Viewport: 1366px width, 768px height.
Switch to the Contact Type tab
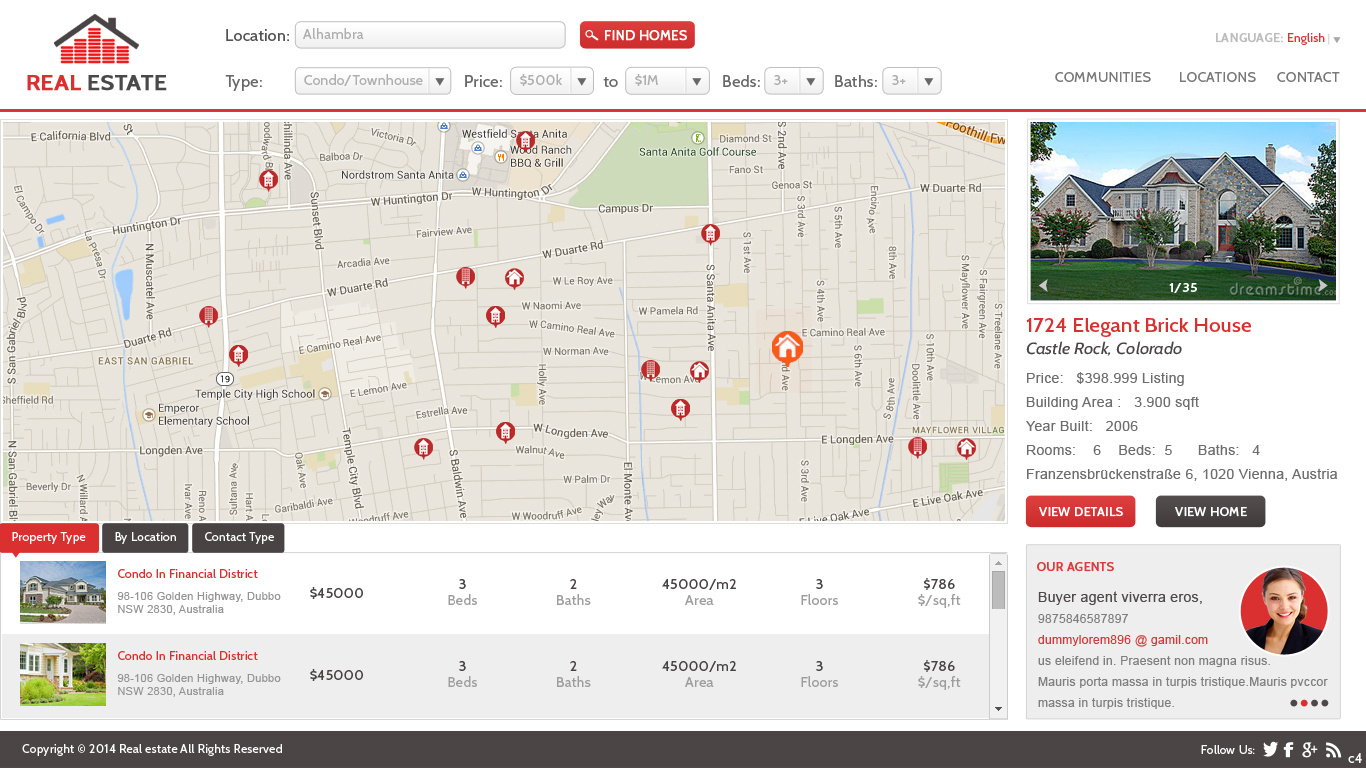(238, 537)
